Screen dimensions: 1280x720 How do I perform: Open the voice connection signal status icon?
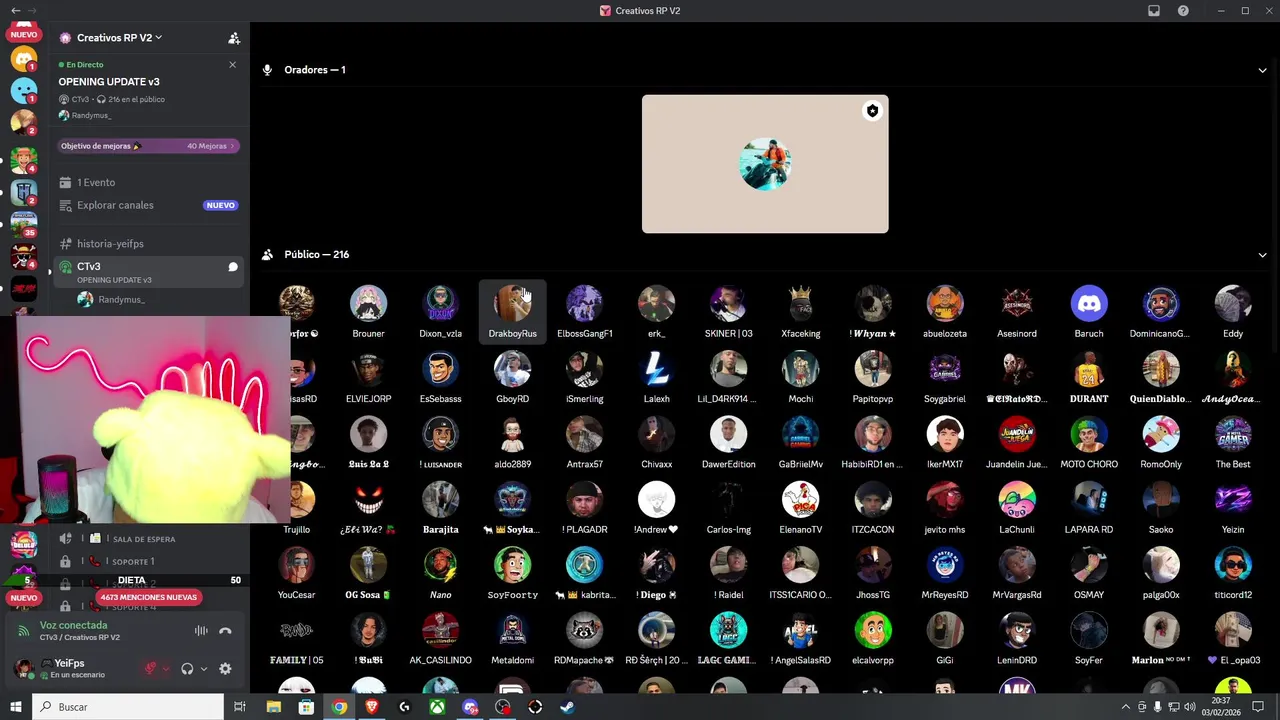[x=23, y=631]
